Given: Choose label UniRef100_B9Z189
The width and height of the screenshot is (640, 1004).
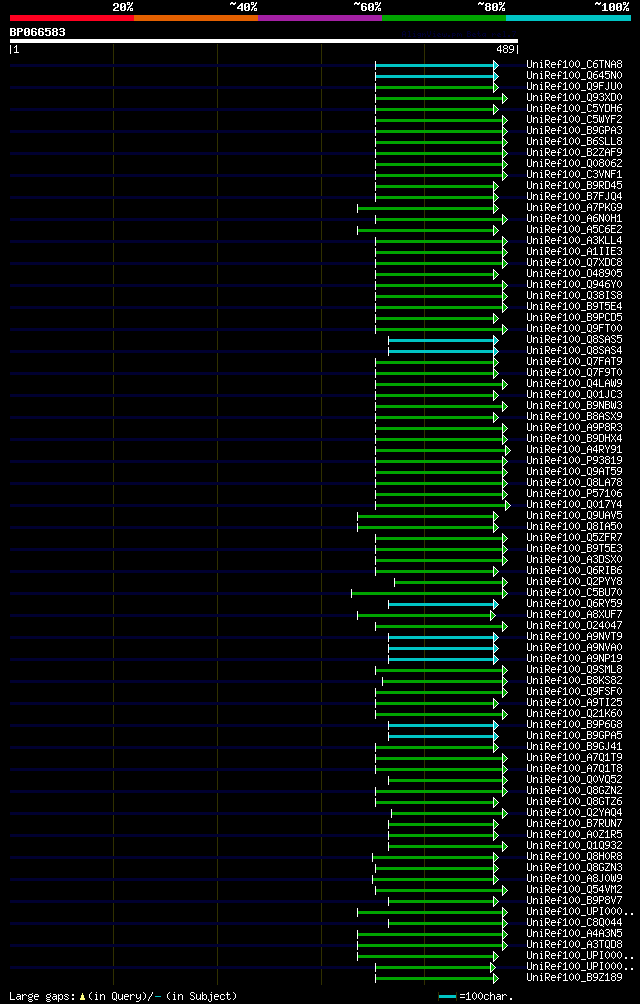Looking at the screenshot, I should (573, 977).
